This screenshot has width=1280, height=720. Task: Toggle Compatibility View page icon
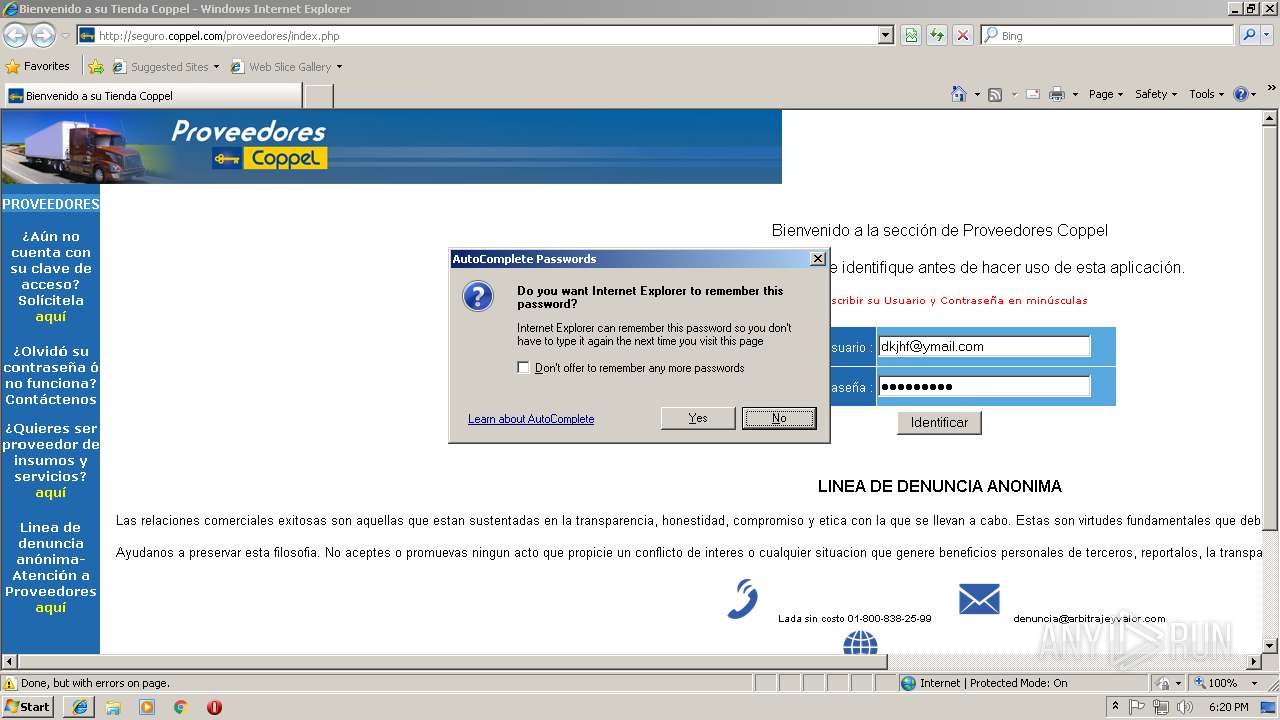(911, 35)
